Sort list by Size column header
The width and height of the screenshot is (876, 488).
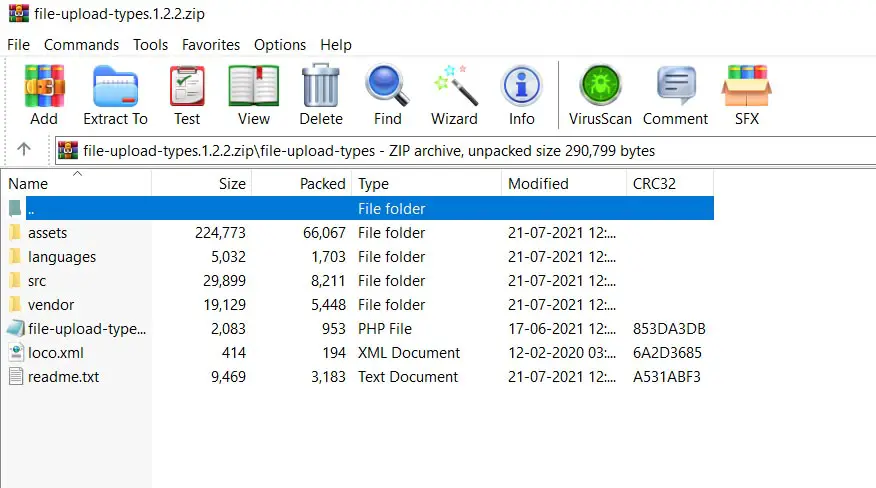[202, 183]
